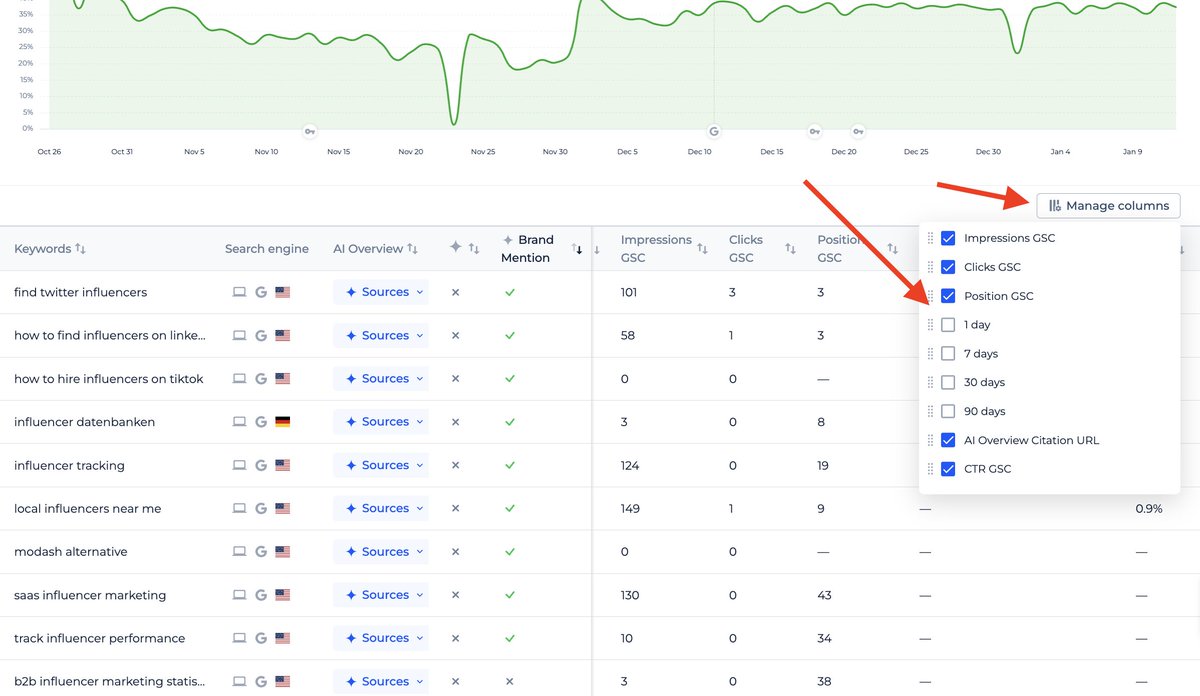This screenshot has height=696, width=1200.
Task: Expand Sources for how to find influencers on linkedin row
Action: (x=381, y=335)
